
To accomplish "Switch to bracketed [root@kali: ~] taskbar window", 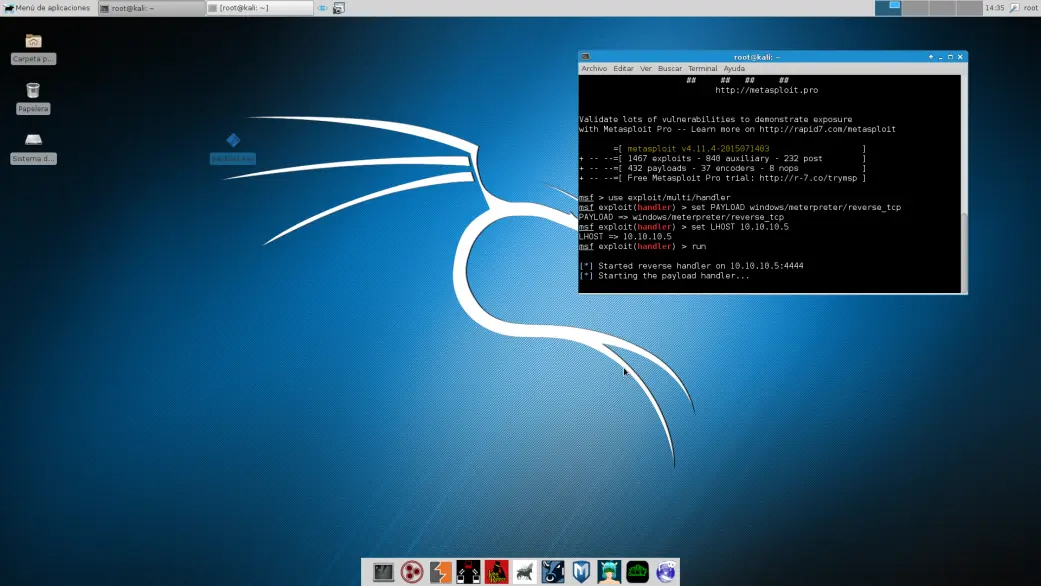I will (x=260, y=8).
